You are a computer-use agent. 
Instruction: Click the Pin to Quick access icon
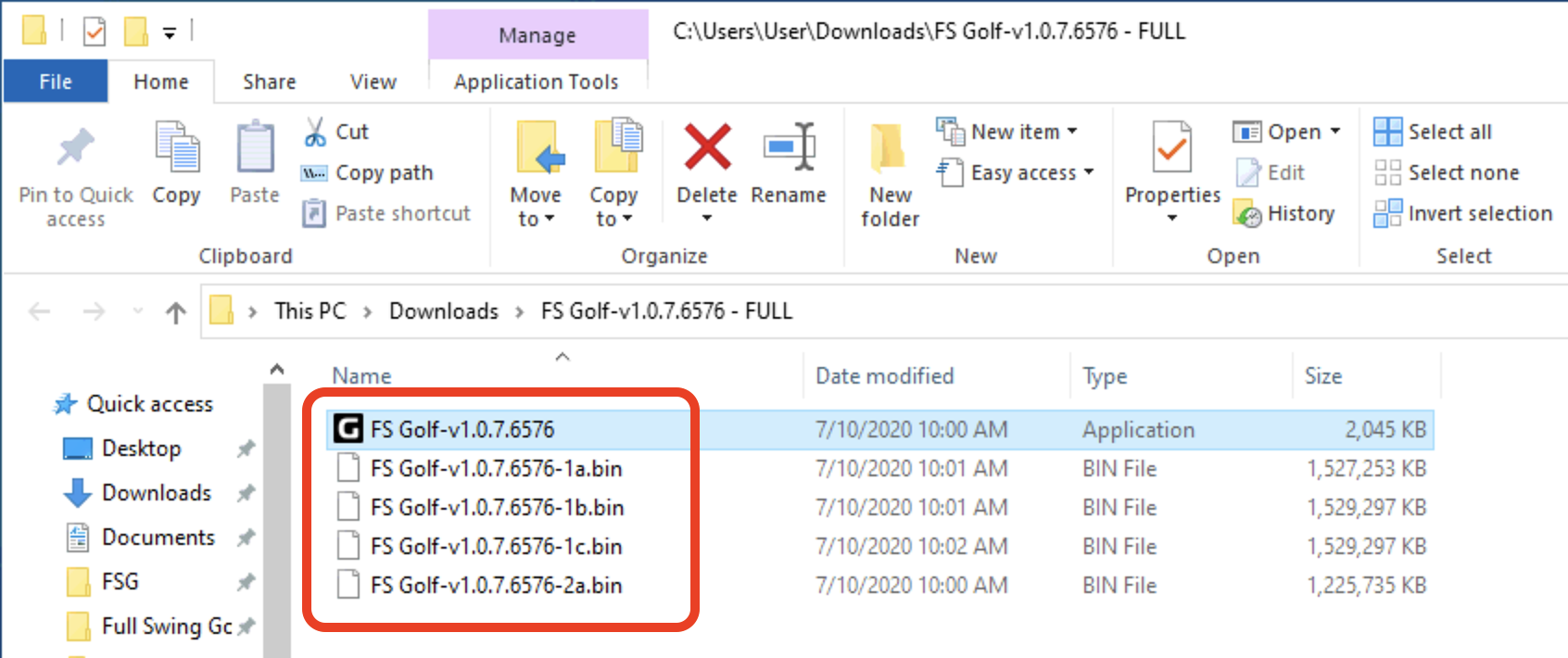pyautogui.click(x=76, y=146)
